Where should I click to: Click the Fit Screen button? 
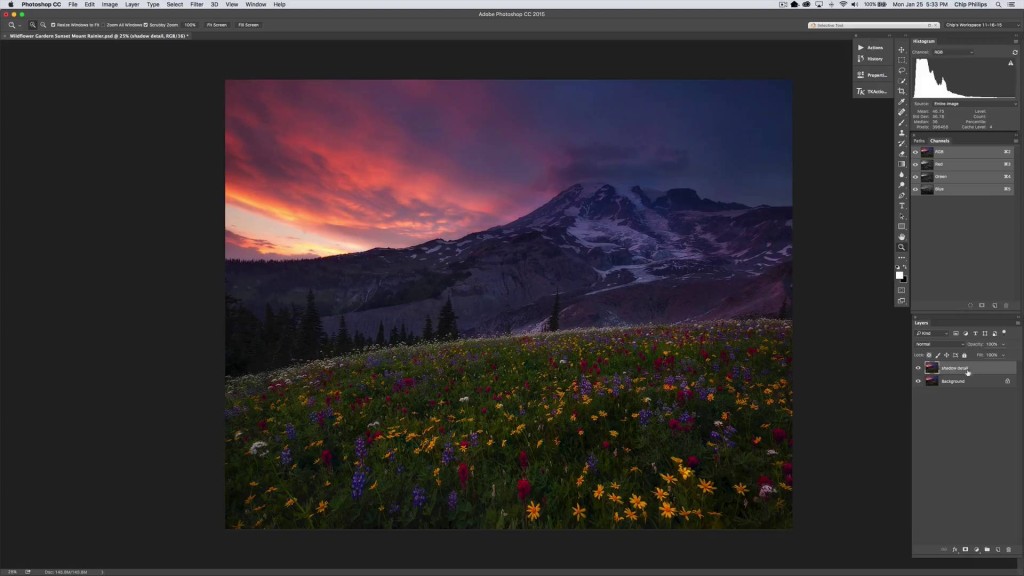[216, 24]
